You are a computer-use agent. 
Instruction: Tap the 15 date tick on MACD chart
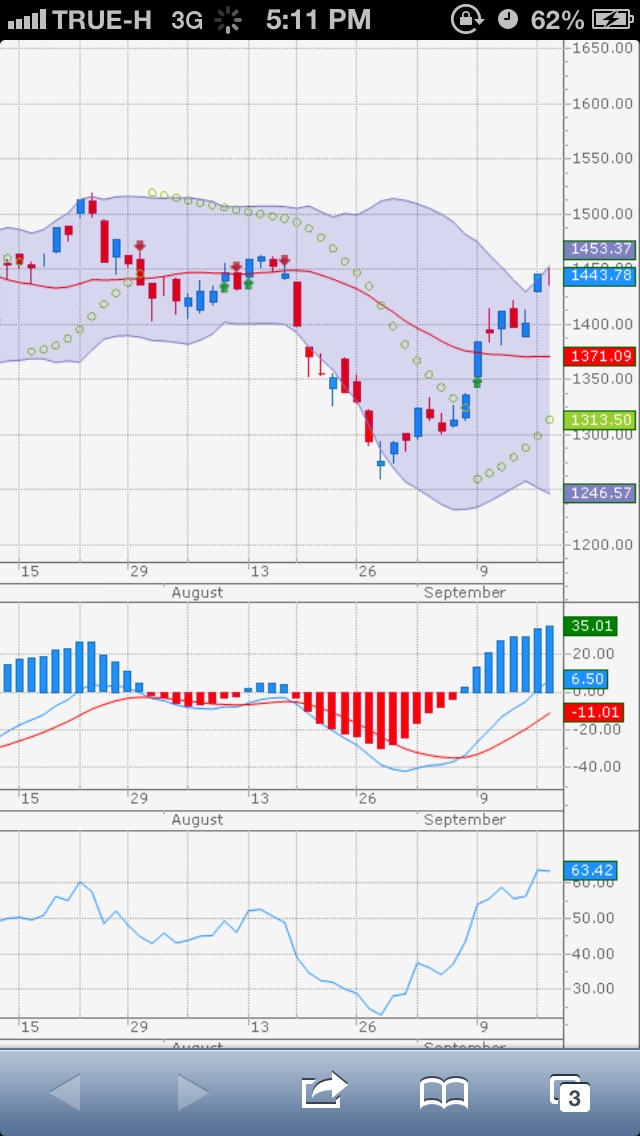tap(29, 798)
